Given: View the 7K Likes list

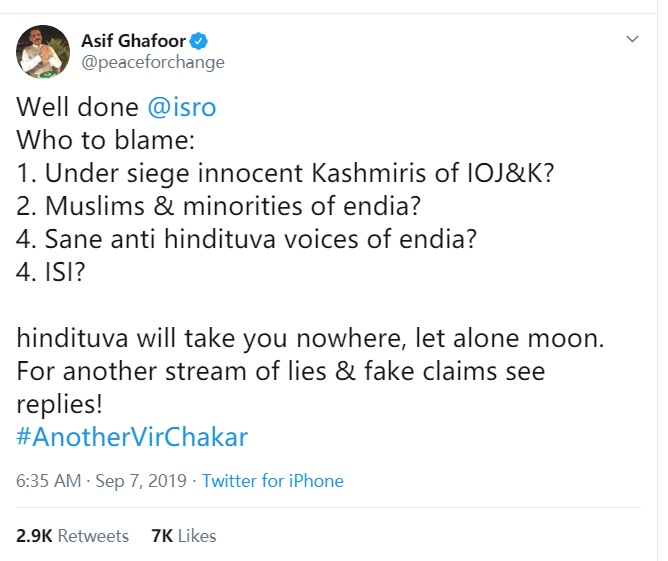Looking at the screenshot, I should [183, 536].
